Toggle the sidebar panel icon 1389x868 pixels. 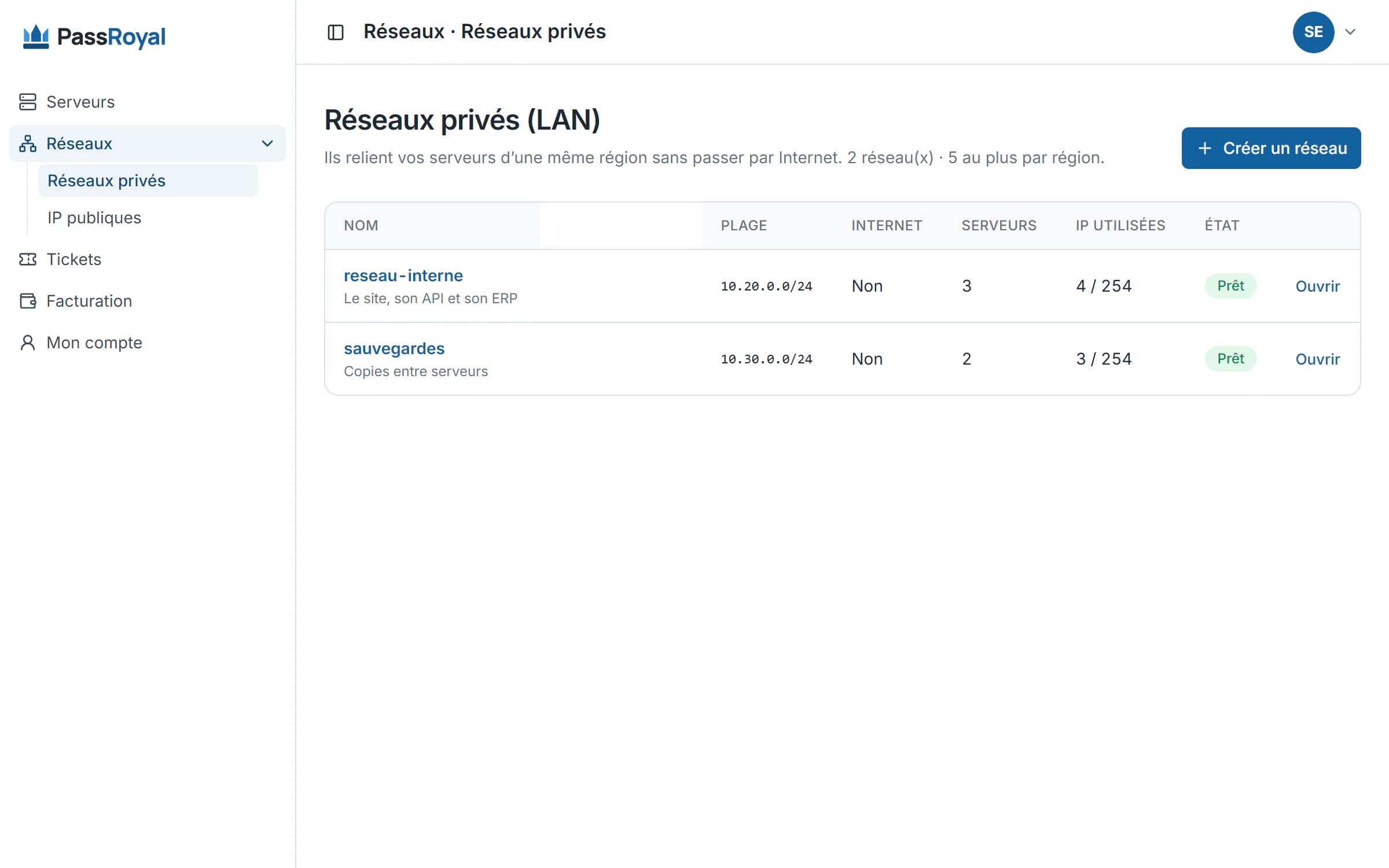(x=336, y=32)
